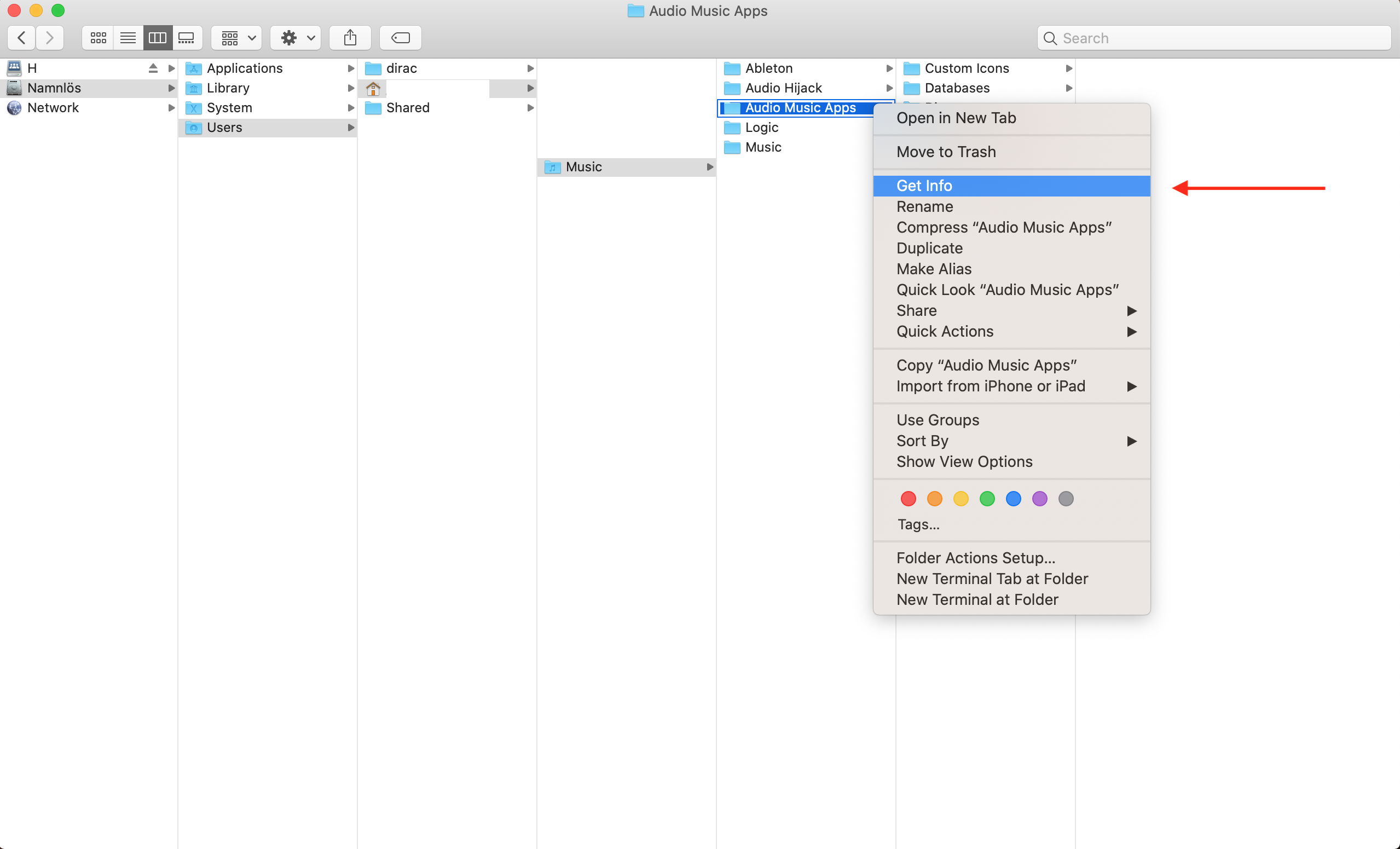Viewport: 1400px width, 849px height.
Task: Choose Open in New Tab
Action: [x=1012, y=118]
